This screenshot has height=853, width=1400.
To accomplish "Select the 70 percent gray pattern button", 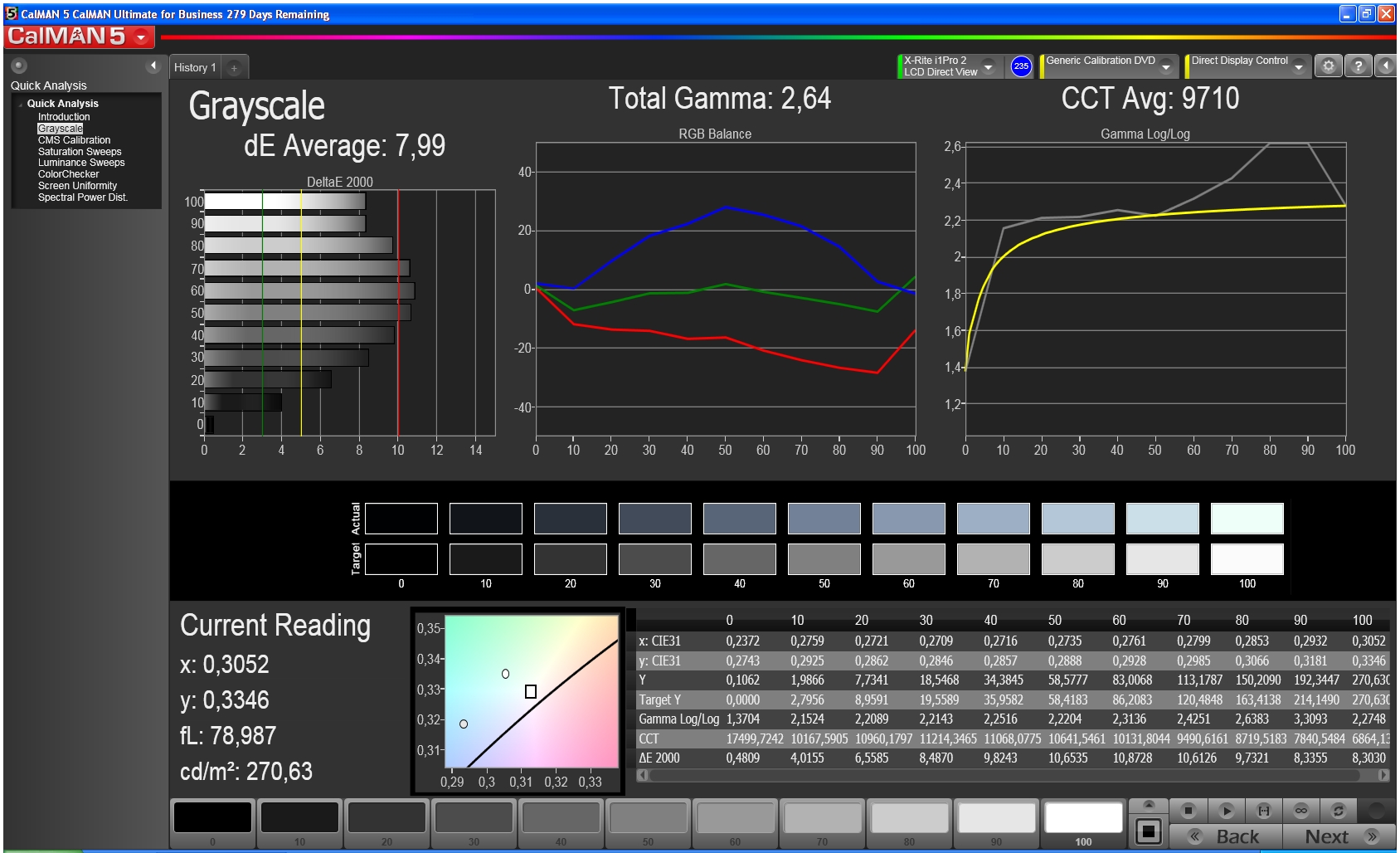I will (x=822, y=824).
